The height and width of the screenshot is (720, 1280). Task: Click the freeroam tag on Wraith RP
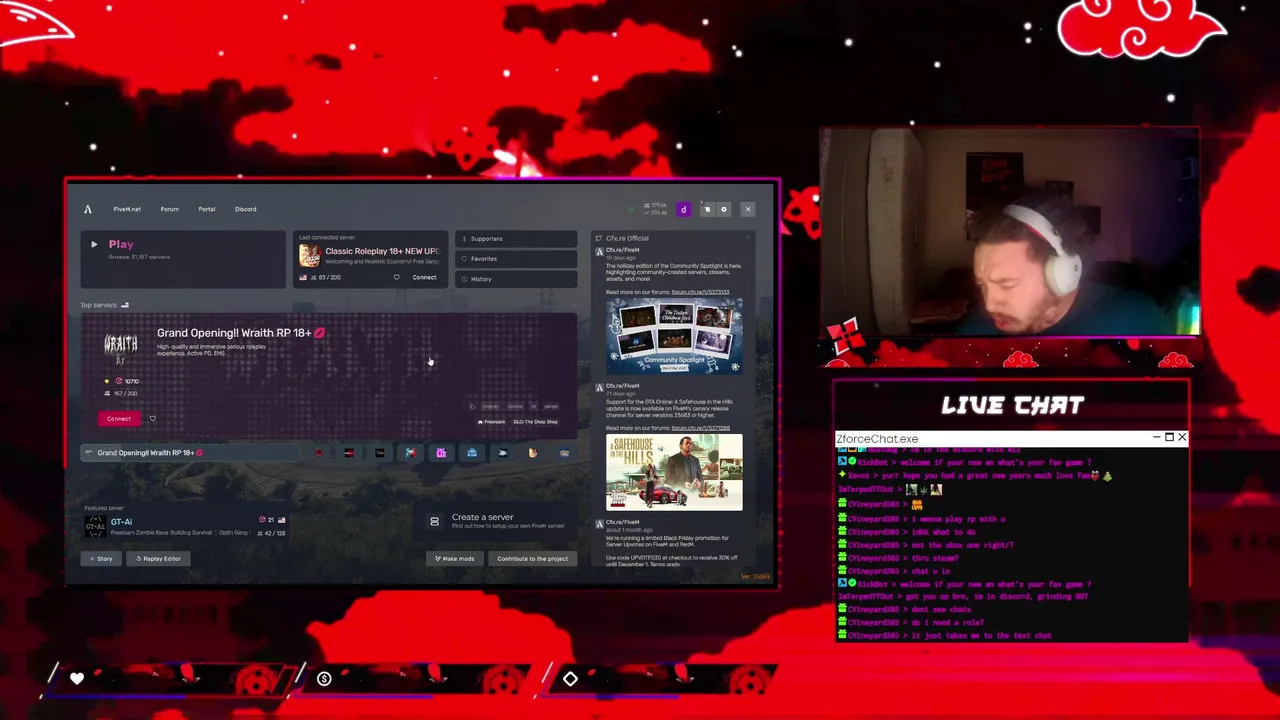[x=491, y=422]
